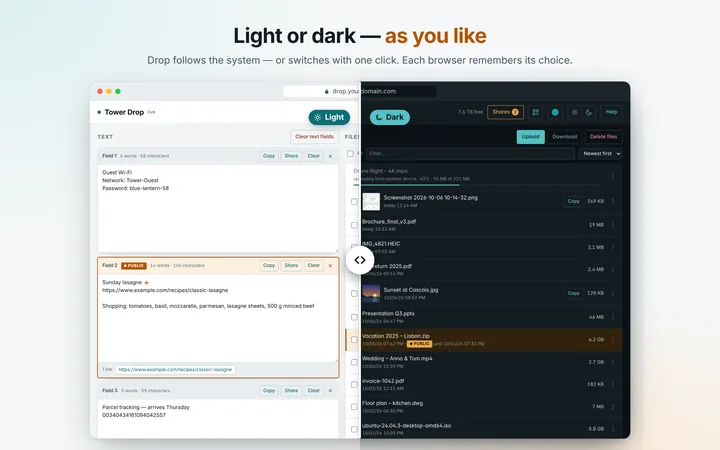Click the Download button

point(564,136)
